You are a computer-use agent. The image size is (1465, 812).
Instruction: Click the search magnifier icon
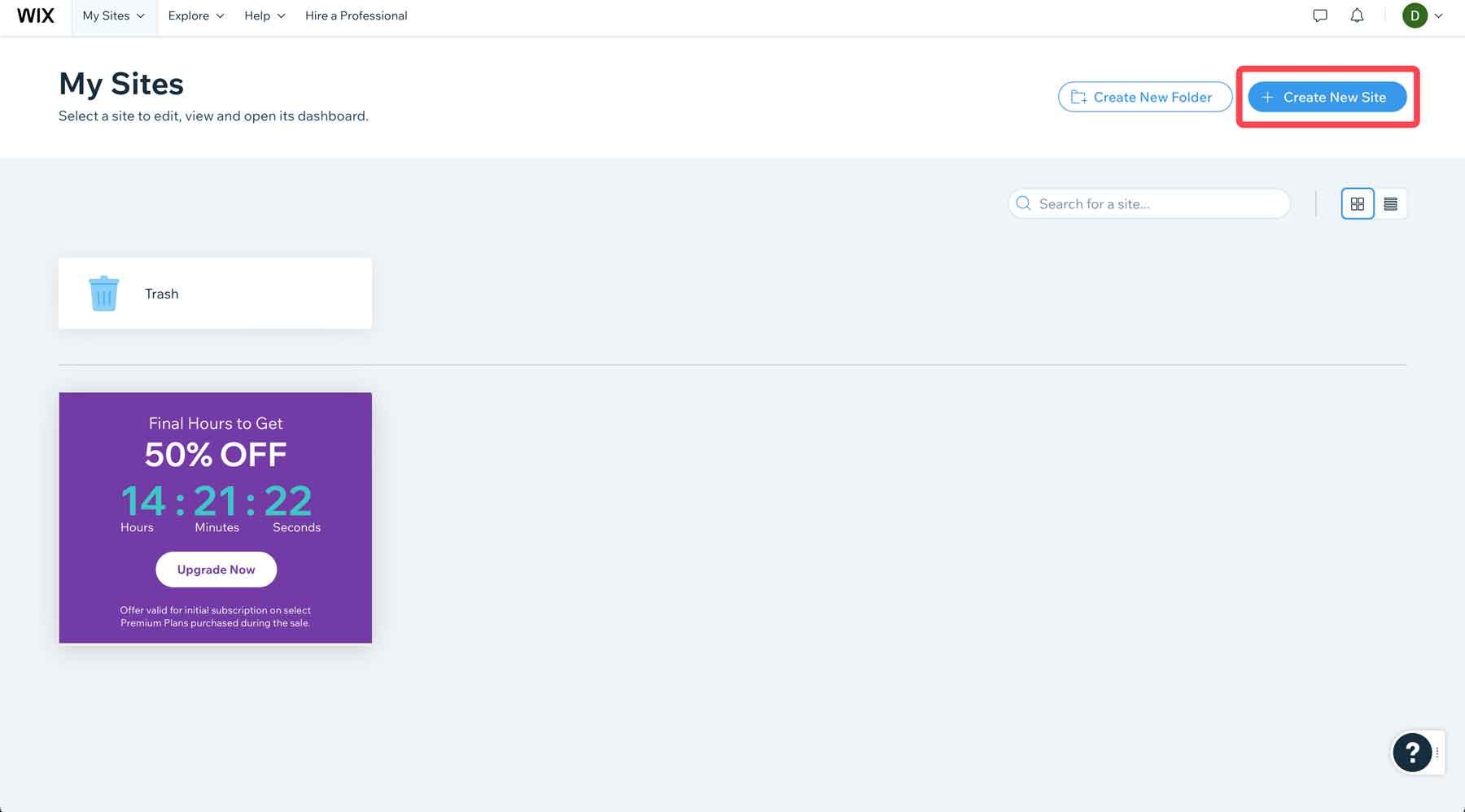point(1023,203)
